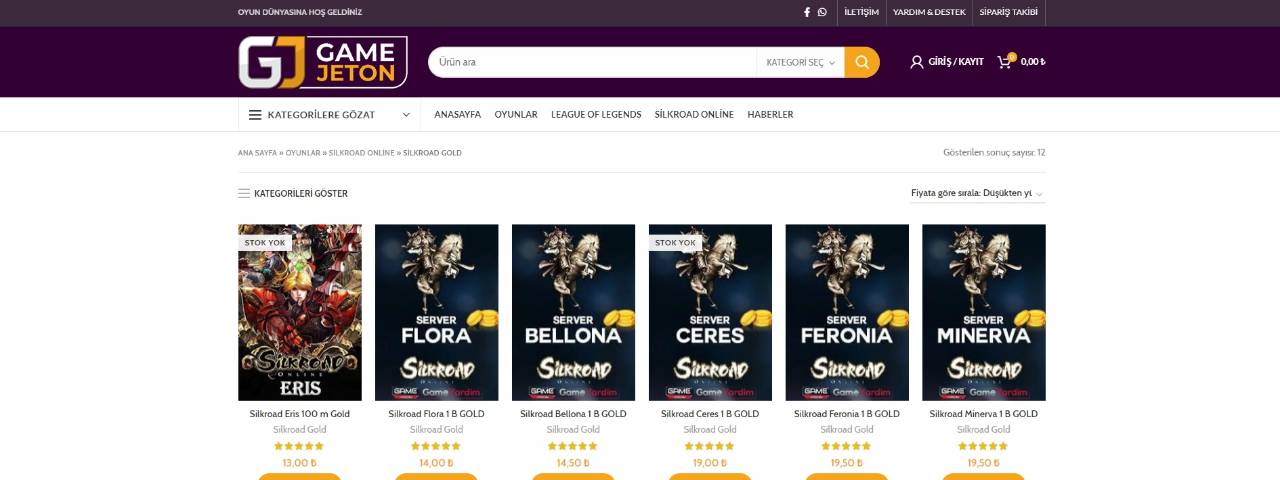Image resolution: width=1280 pixels, height=480 pixels.
Task: Click the user account icon
Action: coord(916,62)
